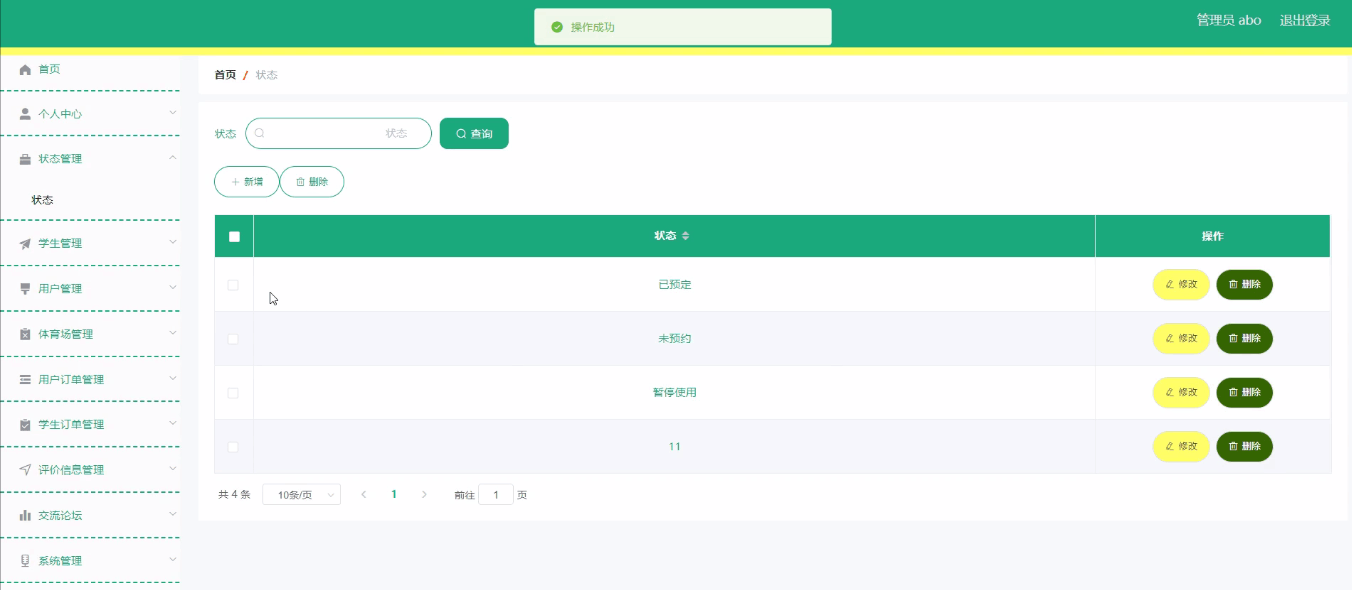Viewport: 1352px width, 590px height.
Task: Click the 用户管理 monitor icon
Action: pyautogui.click(x=24, y=288)
